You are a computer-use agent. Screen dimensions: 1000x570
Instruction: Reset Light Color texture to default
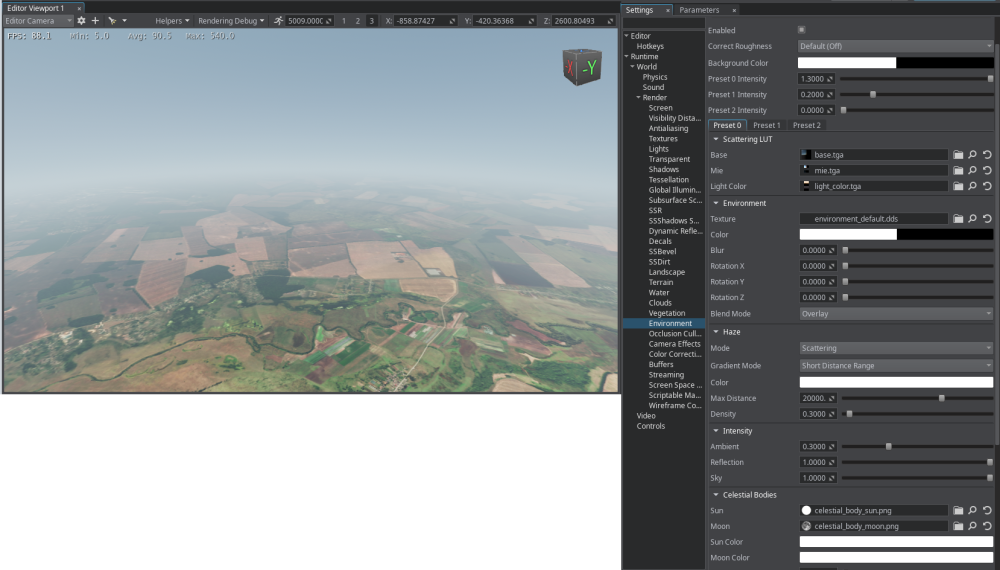click(x=987, y=186)
